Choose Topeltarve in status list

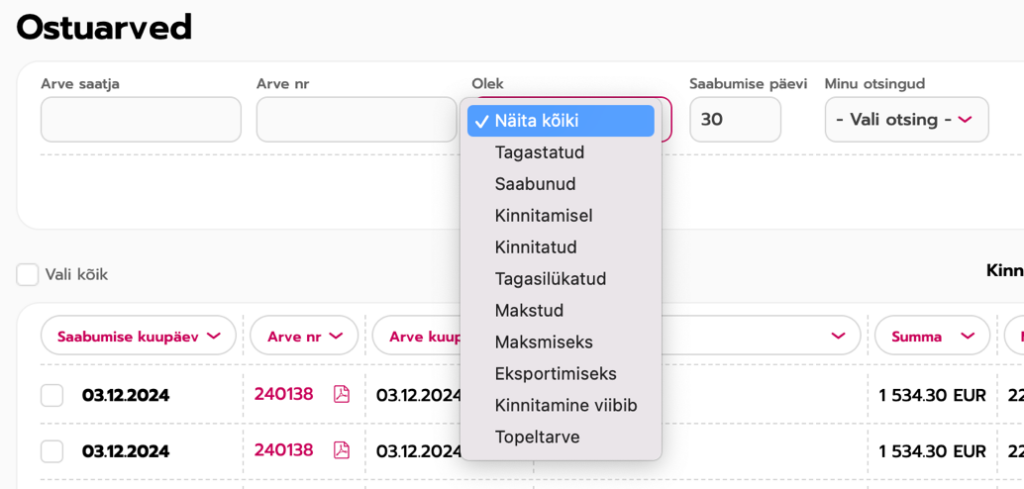[536, 437]
